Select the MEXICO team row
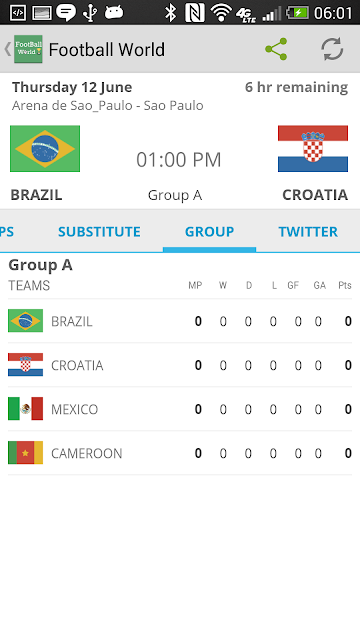This screenshot has height=640, width=360. pyautogui.click(x=180, y=409)
